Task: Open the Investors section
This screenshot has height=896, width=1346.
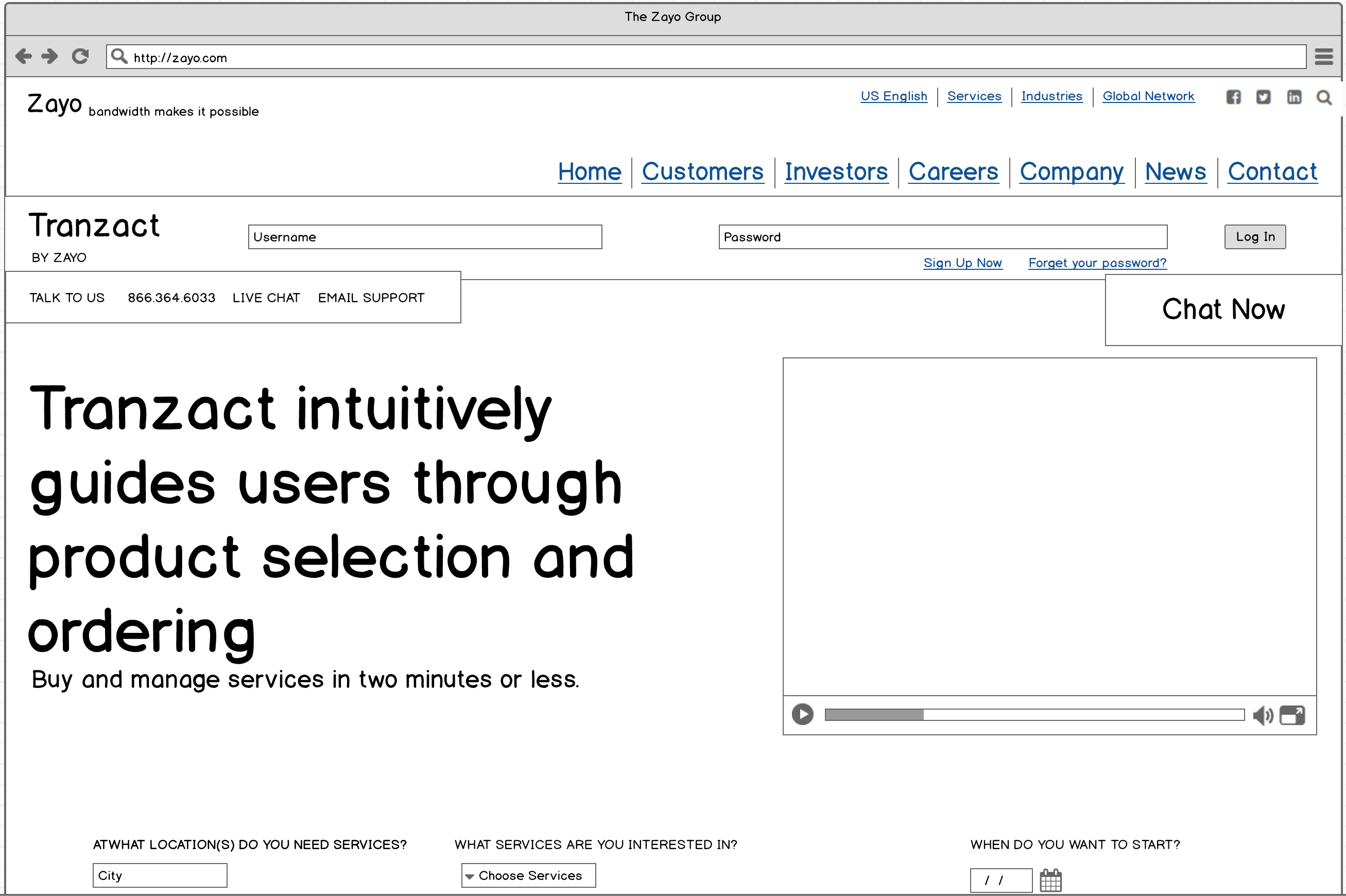Action: coord(836,171)
